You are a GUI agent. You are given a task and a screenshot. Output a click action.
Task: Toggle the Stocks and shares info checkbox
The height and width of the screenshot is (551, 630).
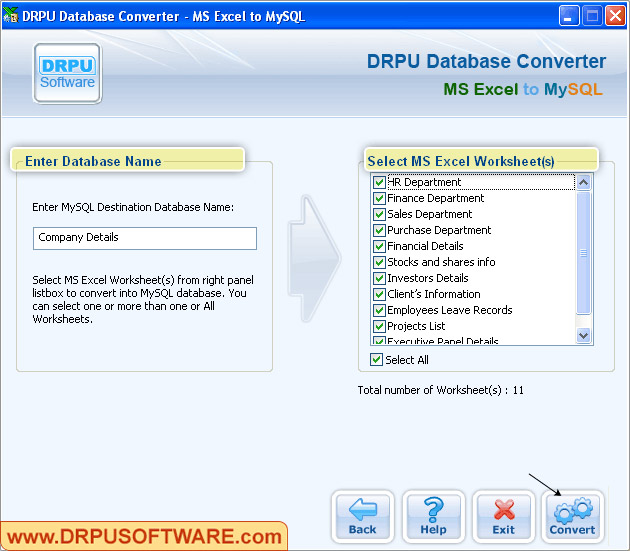tap(379, 262)
